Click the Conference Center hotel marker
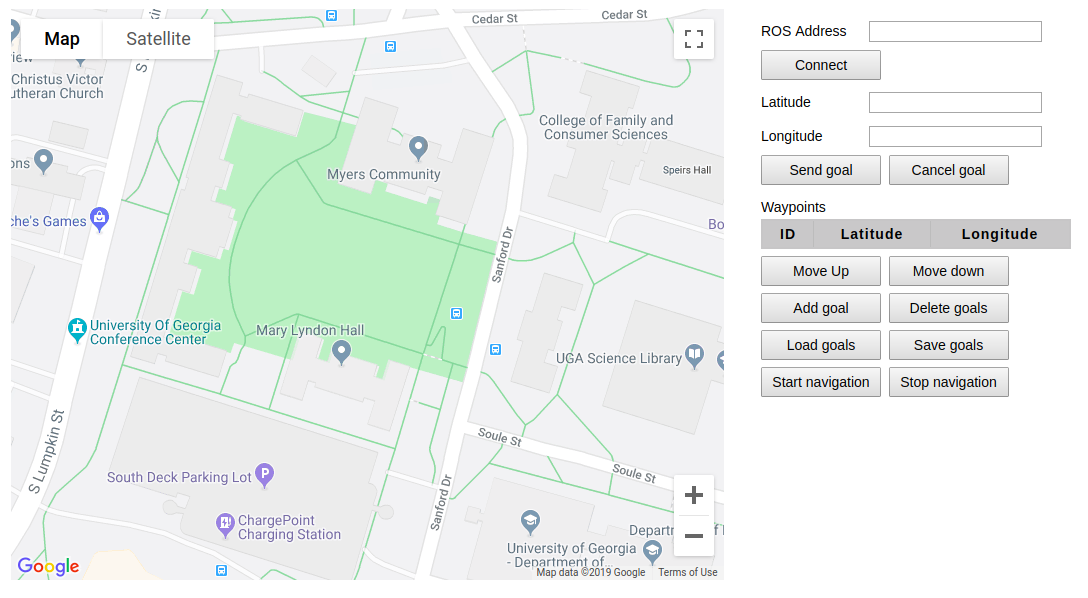1088x598 pixels. click(x=77, y=330)
